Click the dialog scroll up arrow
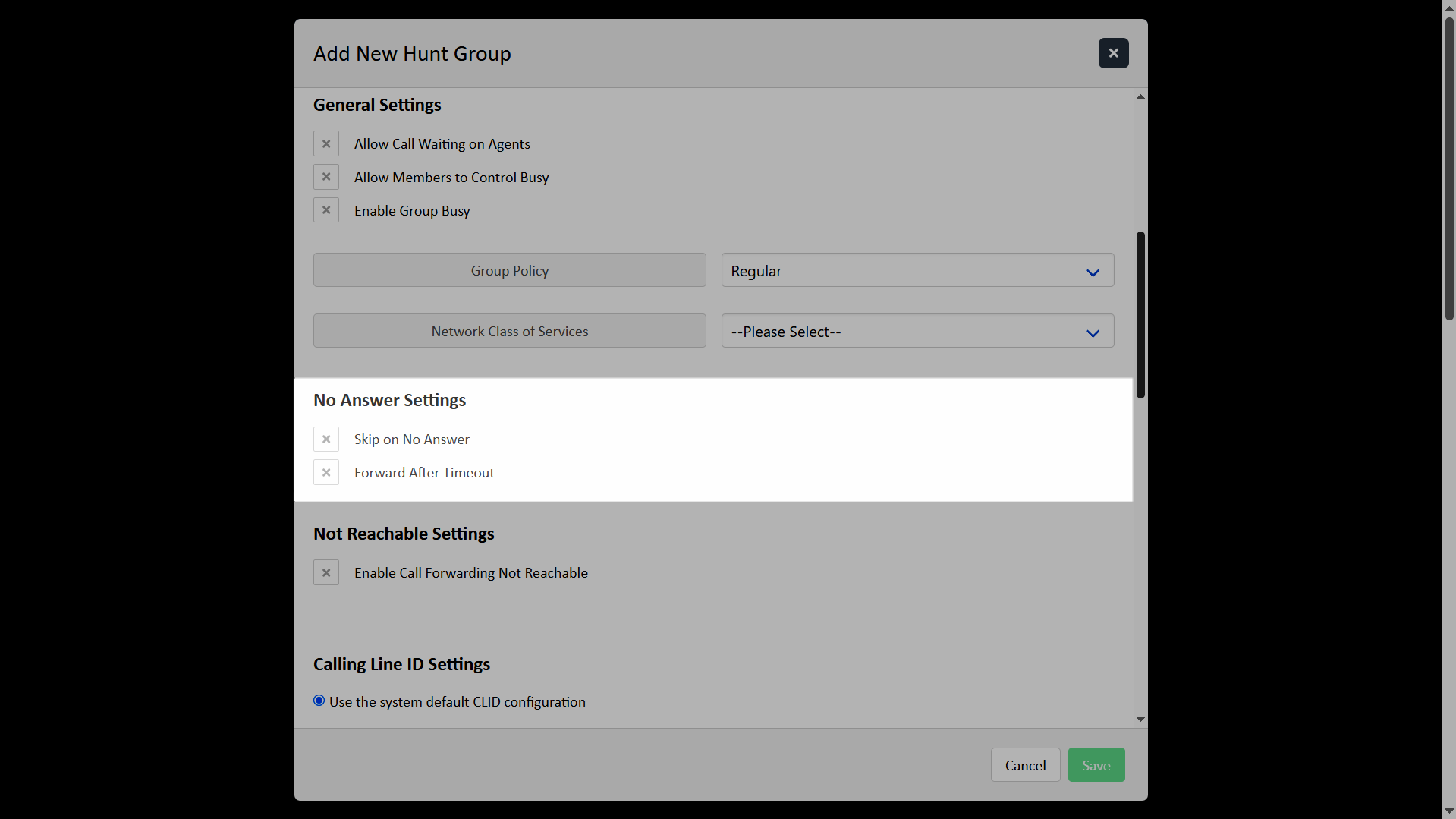1456x819 pixels. 1140,97
